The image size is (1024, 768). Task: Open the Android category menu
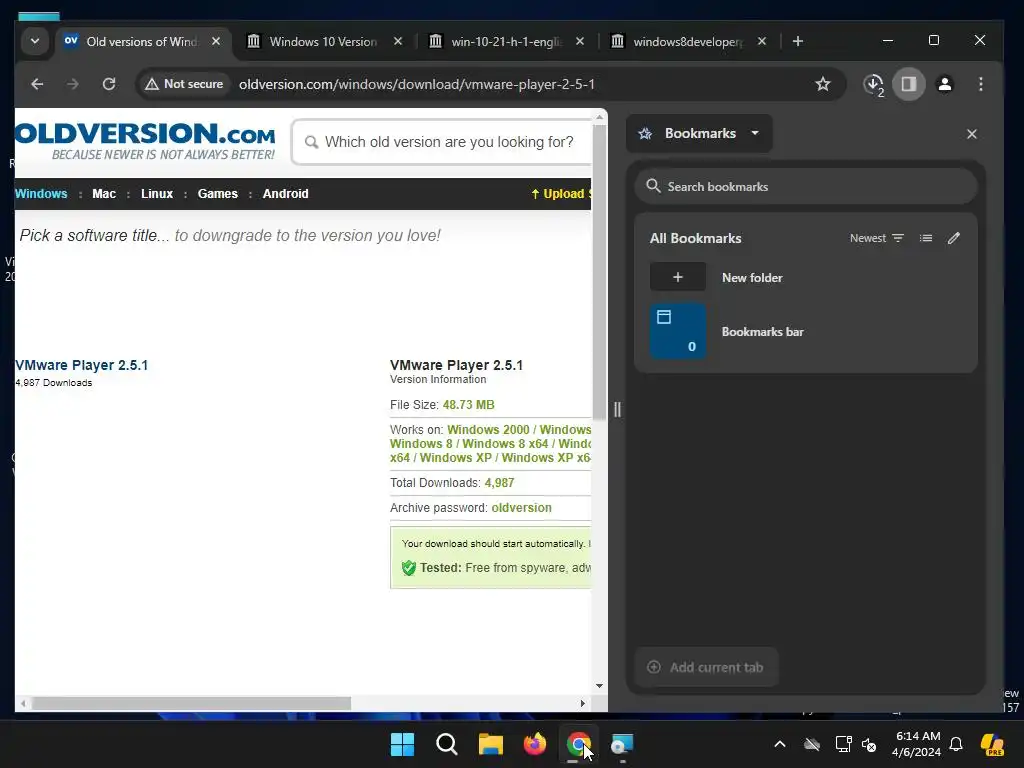[285, 194]
